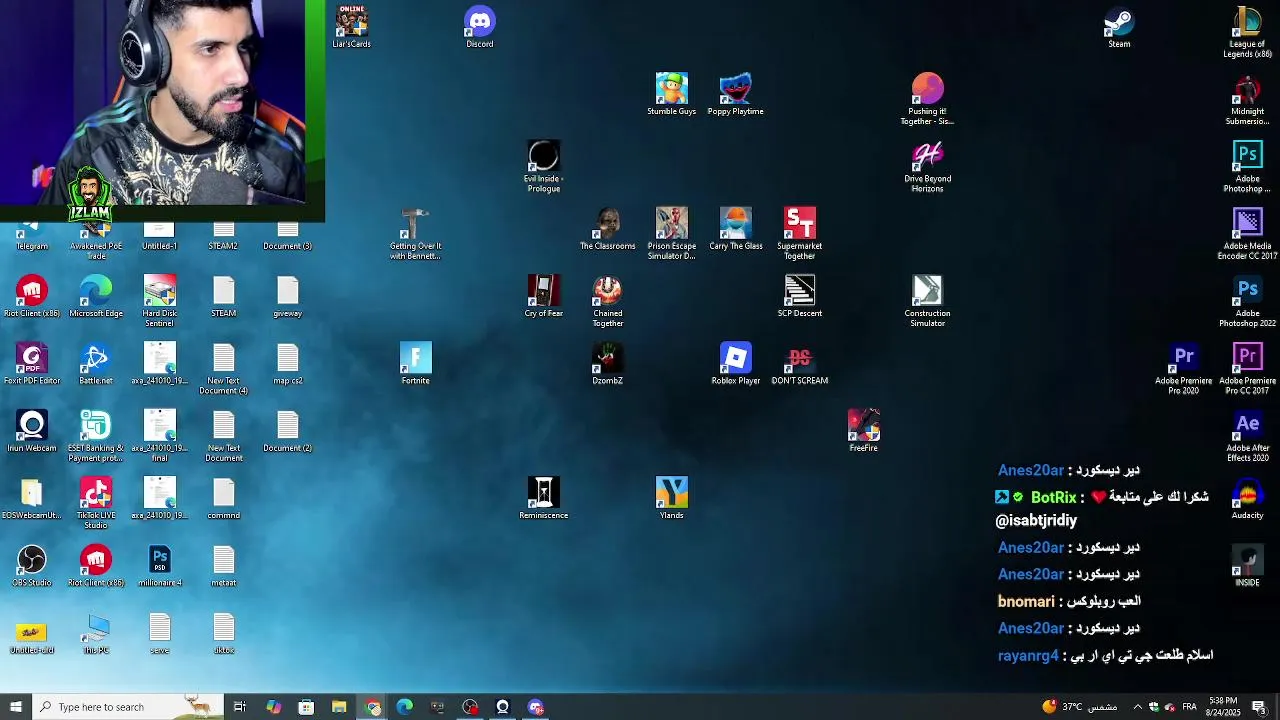Open Stumble Guys game icon
Viewport: 1280px width, 720px height.
(671, 94)
